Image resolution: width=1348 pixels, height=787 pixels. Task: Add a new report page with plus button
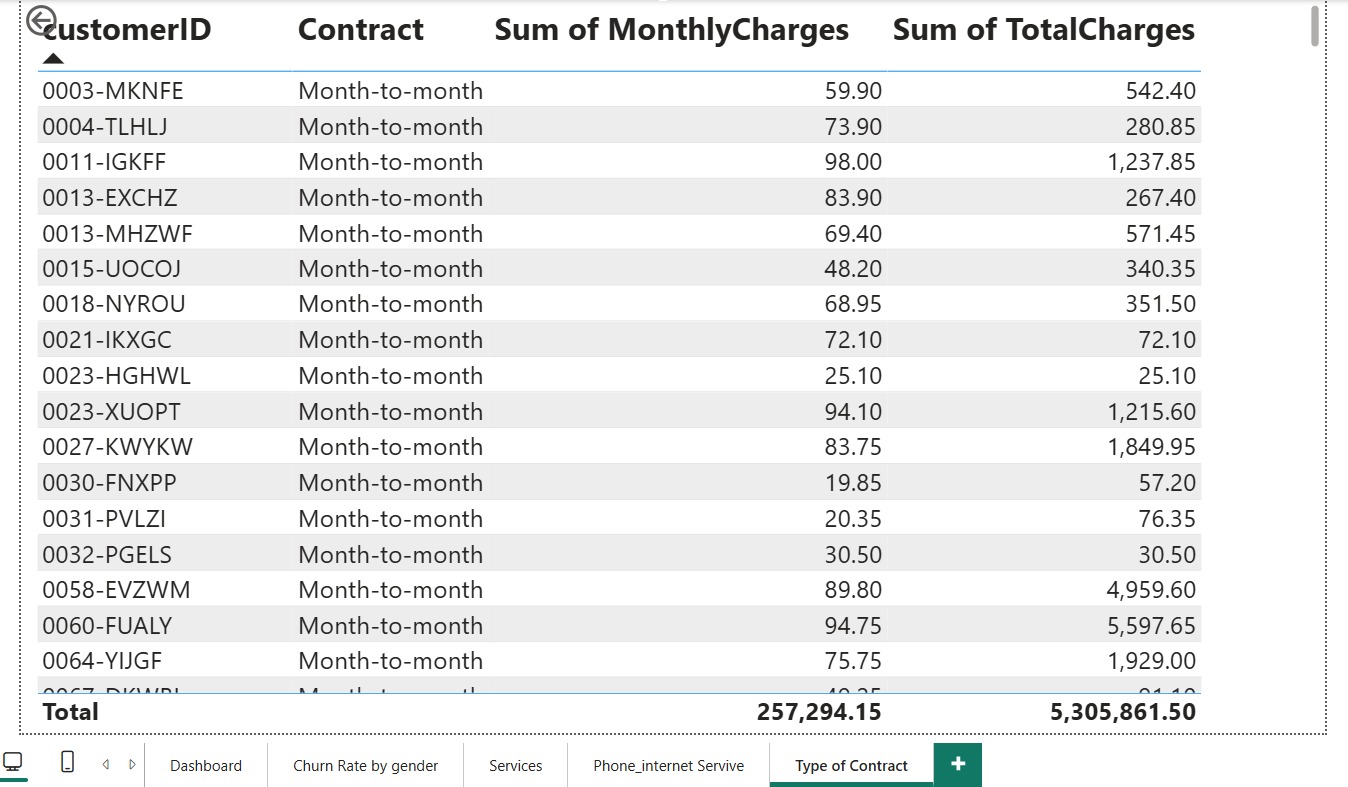[956, 765]
